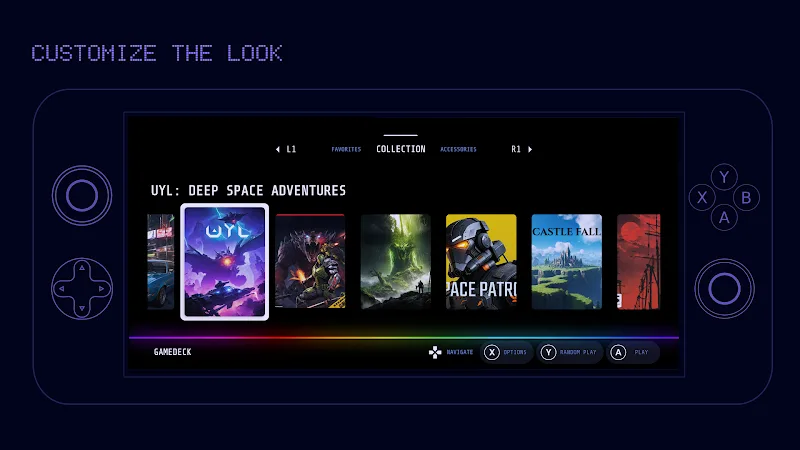Select the UYL game cover
The height and width of the screenshot is (450, 800).
(224, 261)
